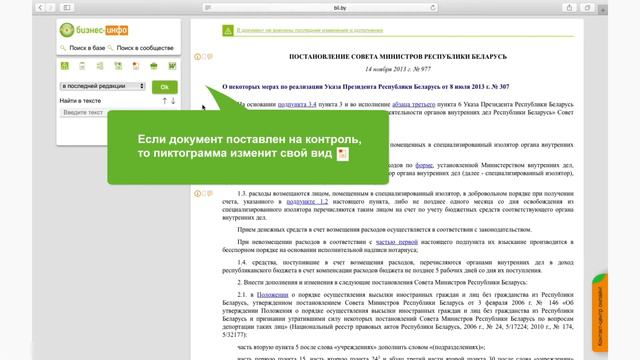Image resolution: width=640 pixels, height=360 pixels.
Task: Open the 'в последней редакции' dropdown
Action: 102,86
